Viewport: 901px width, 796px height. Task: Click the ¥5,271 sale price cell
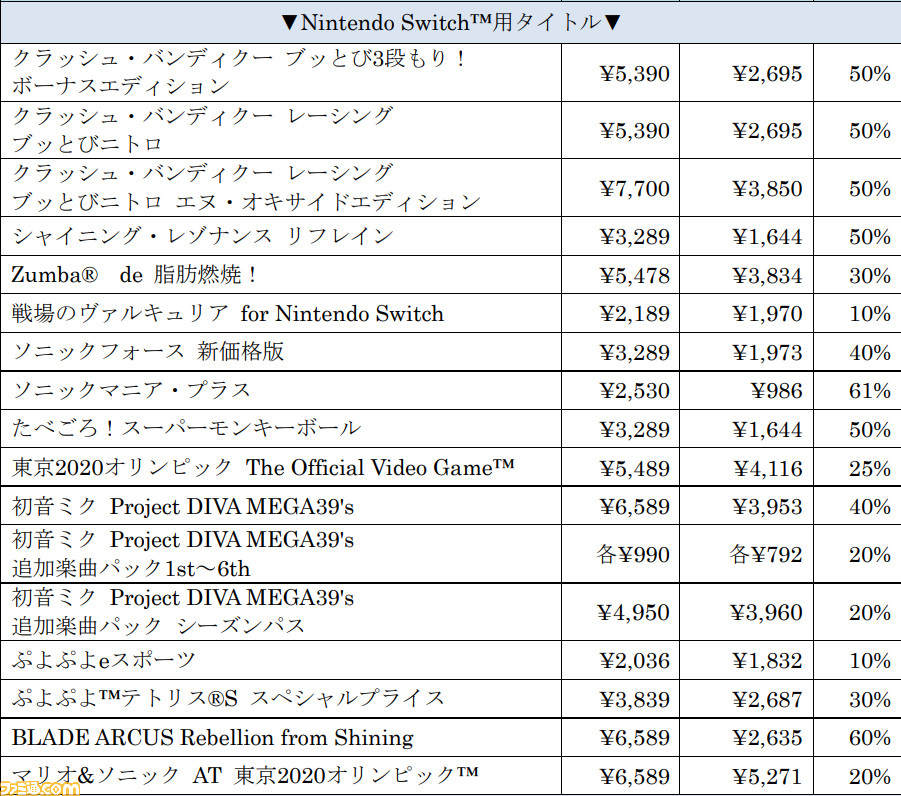(x=746, y=776)
